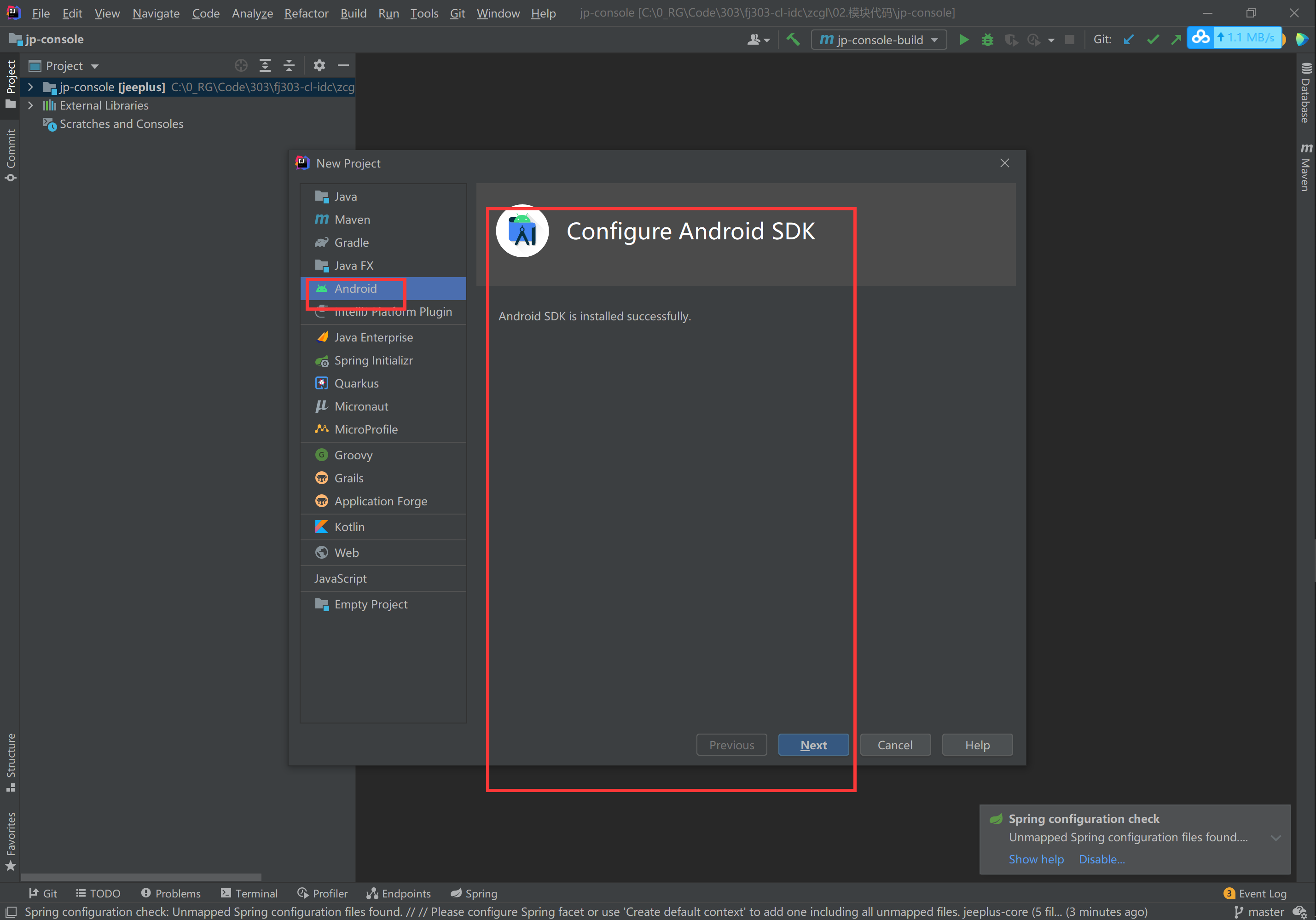The width and height of the screenshot is (1316, 920).
Task: Click the Help button in the dialog
Action: (x=977, y=745)
